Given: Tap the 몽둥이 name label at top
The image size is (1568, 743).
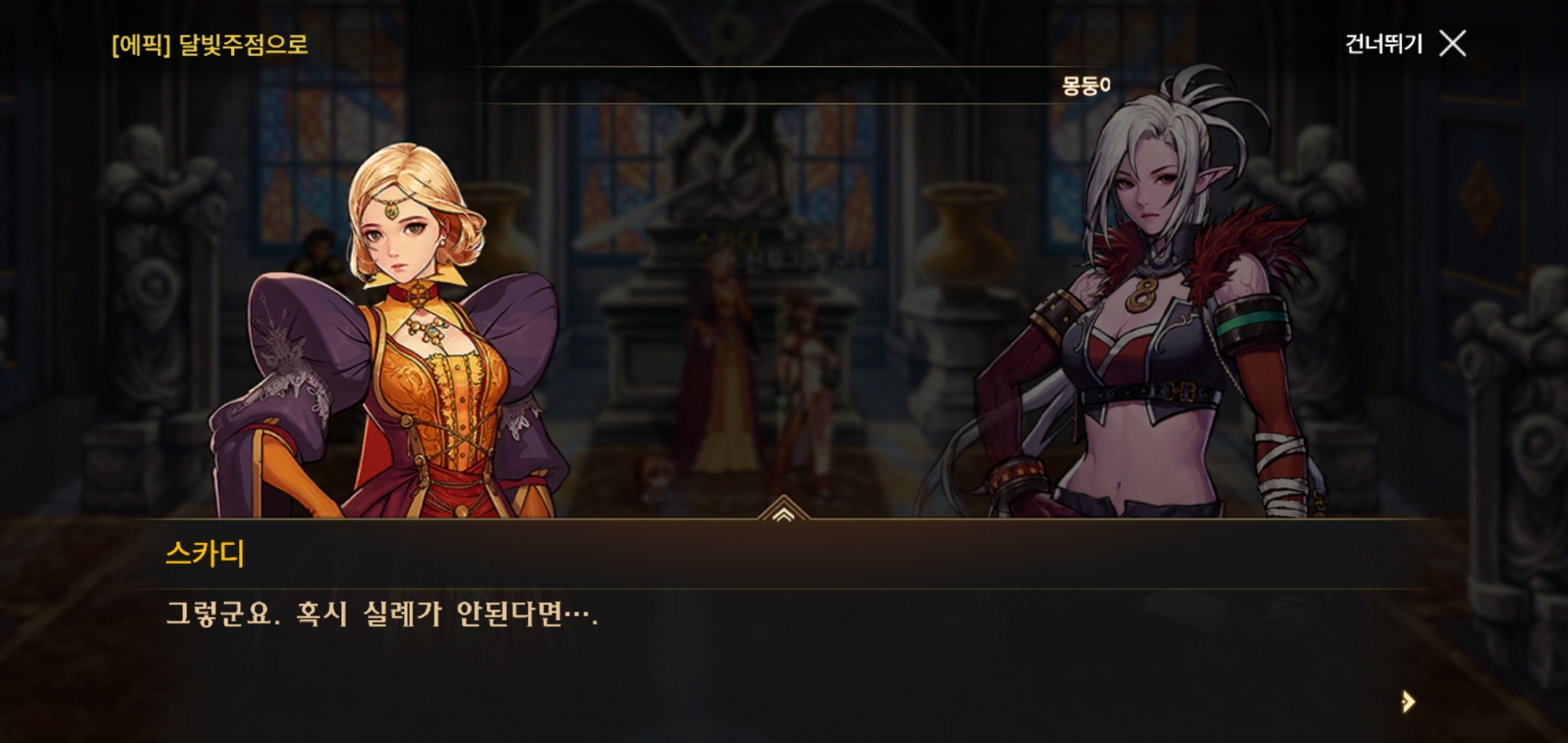Looking at the screenshot, I should point(1086,85).
